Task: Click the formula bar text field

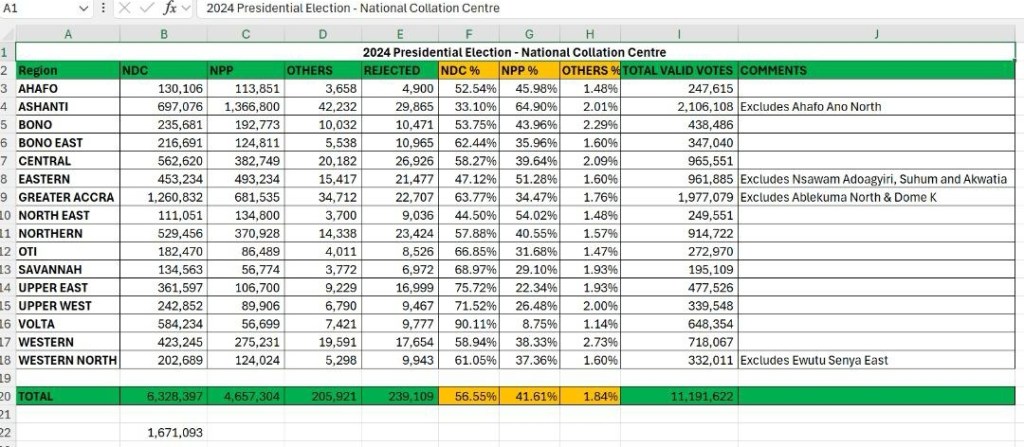Action: point(600,8)
